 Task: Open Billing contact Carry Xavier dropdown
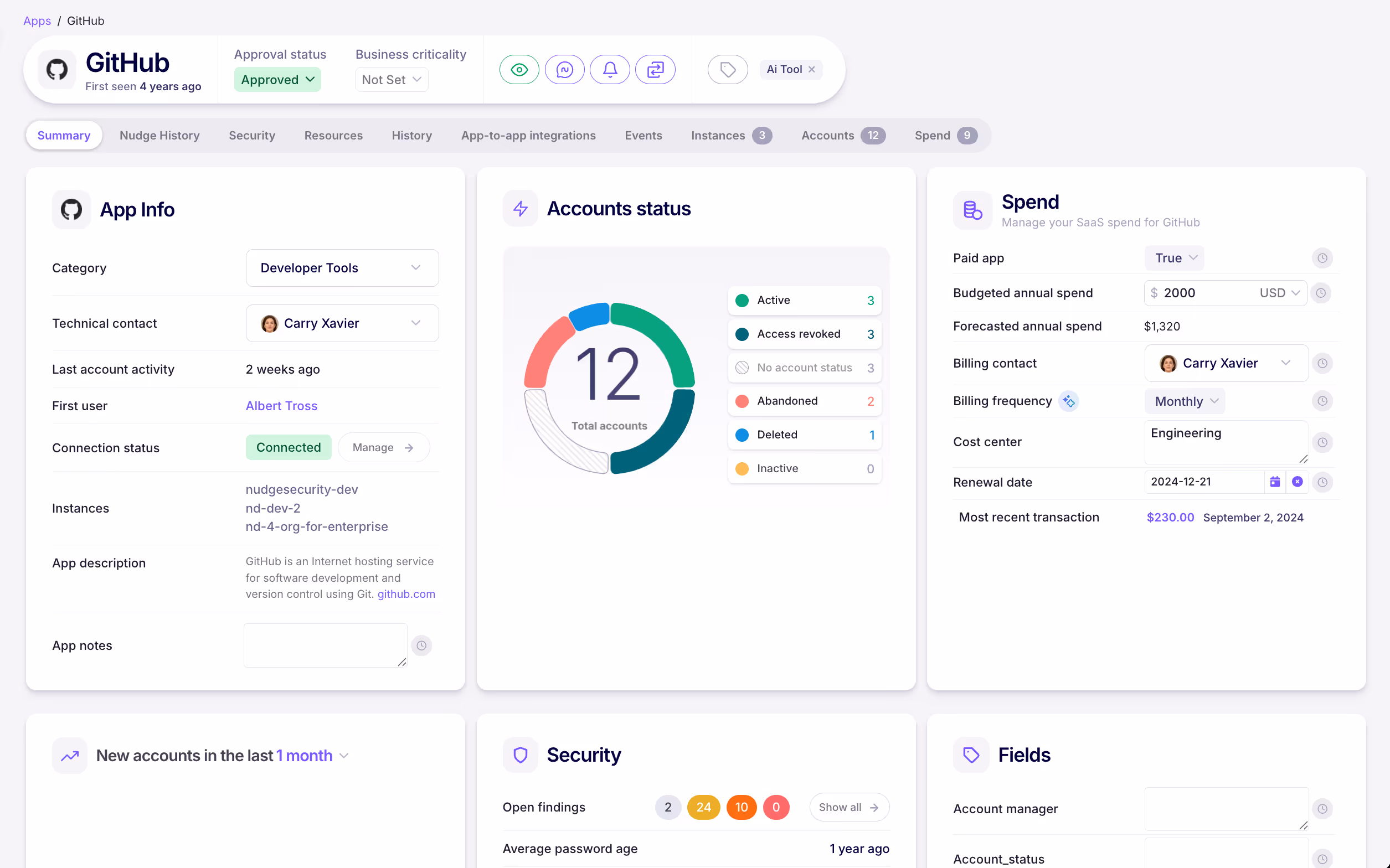tap(1227, 363)
